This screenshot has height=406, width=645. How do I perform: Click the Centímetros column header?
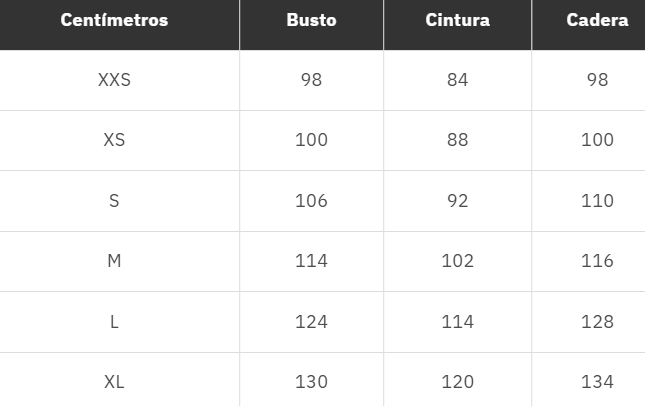click(114, 21)
